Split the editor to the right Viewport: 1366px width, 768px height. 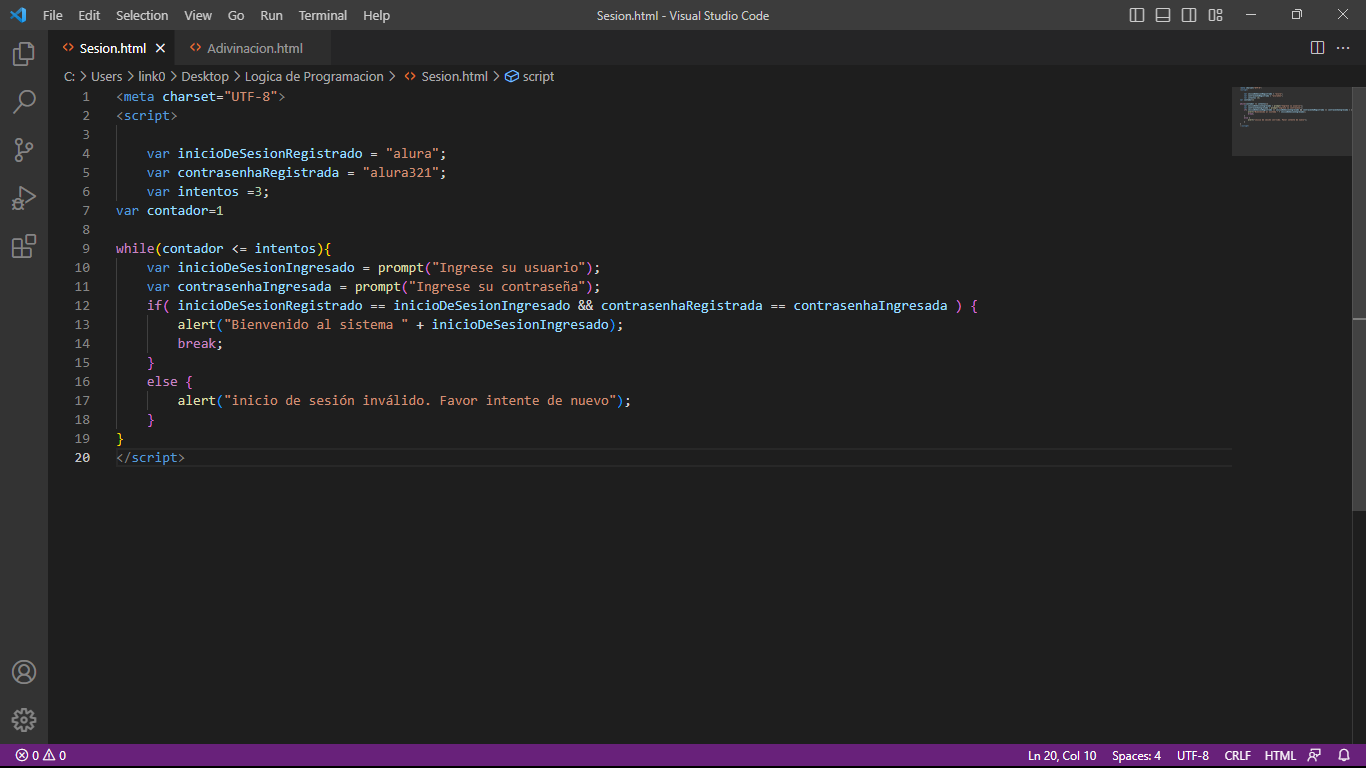1317,48
